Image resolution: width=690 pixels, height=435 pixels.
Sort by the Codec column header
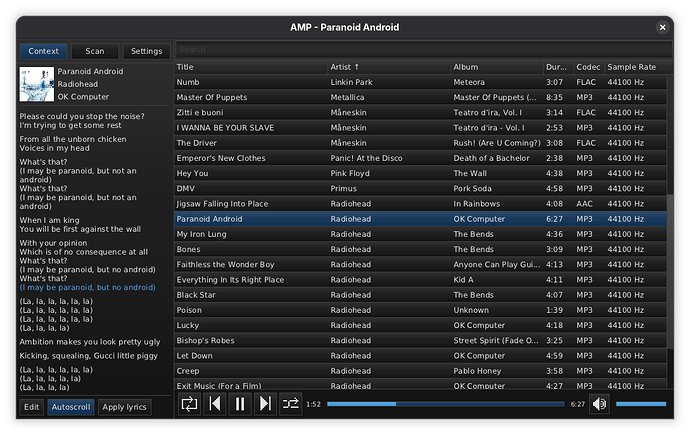click(589, 67)
